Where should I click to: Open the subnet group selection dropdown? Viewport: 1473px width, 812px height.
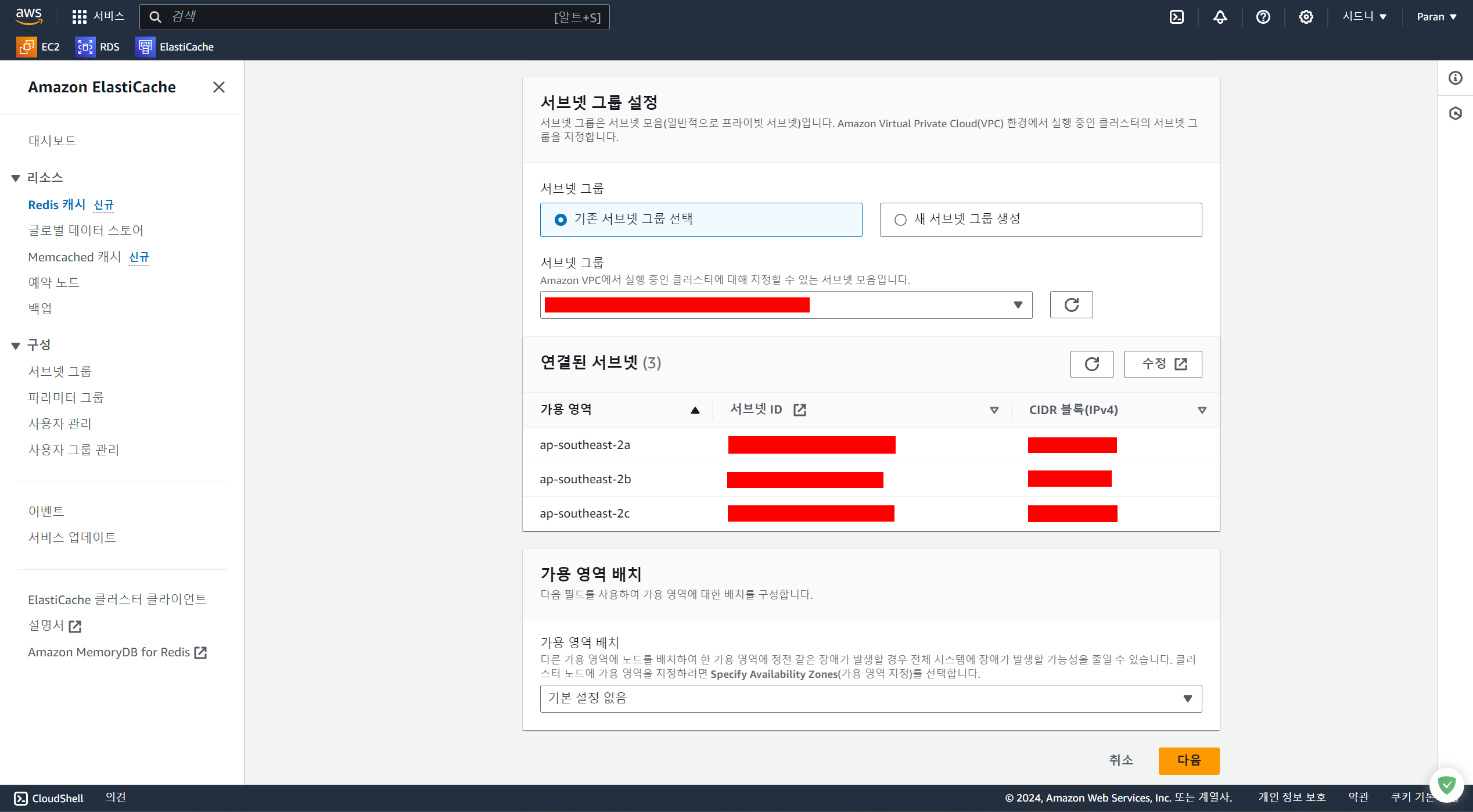pos(786,305)
